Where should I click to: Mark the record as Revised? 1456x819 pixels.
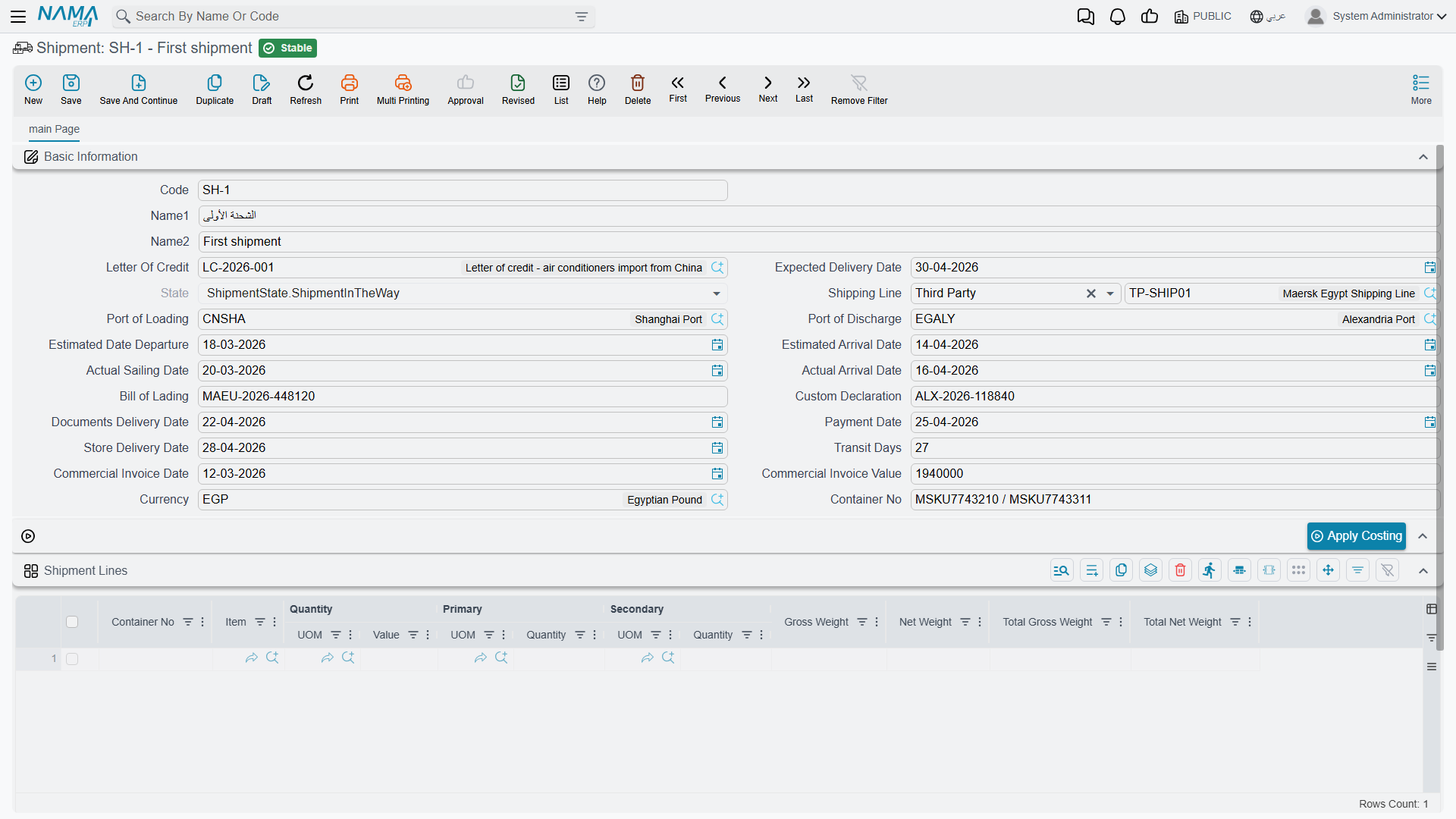coord(518,89)
